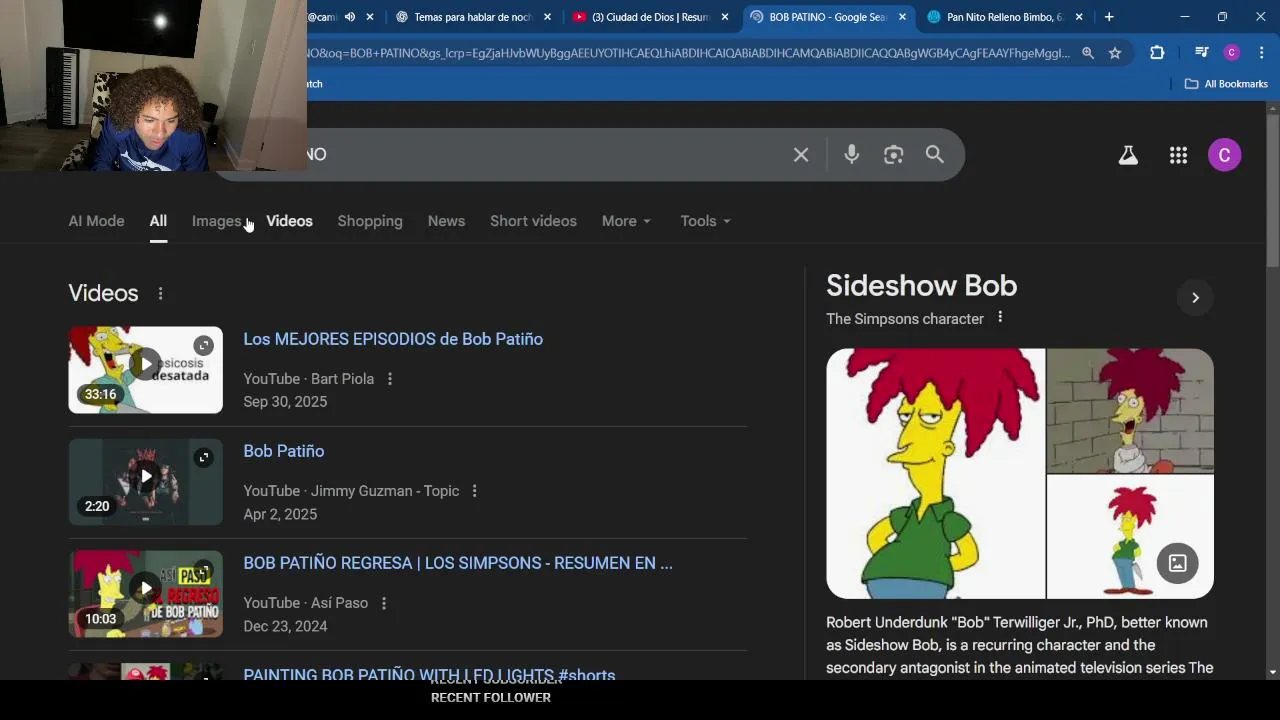Switch to the Videos tab
Viewport: 1280px width, 720px height.
pos(289,221)
